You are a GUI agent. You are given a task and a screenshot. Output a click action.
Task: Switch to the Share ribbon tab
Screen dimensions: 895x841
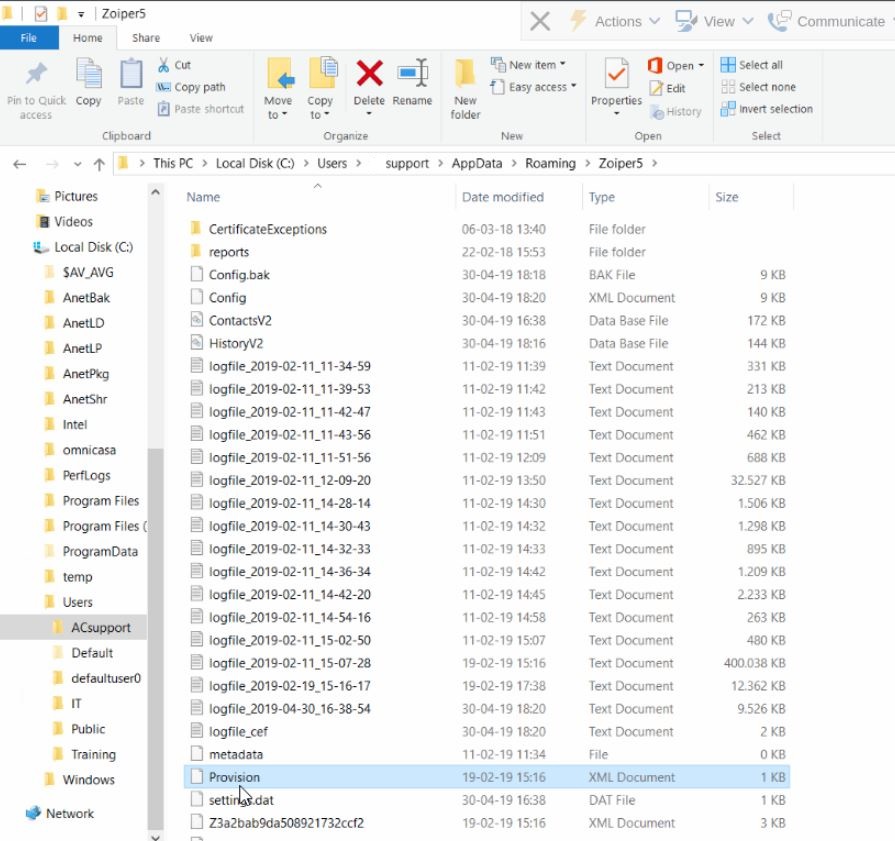tap(146, 38)
